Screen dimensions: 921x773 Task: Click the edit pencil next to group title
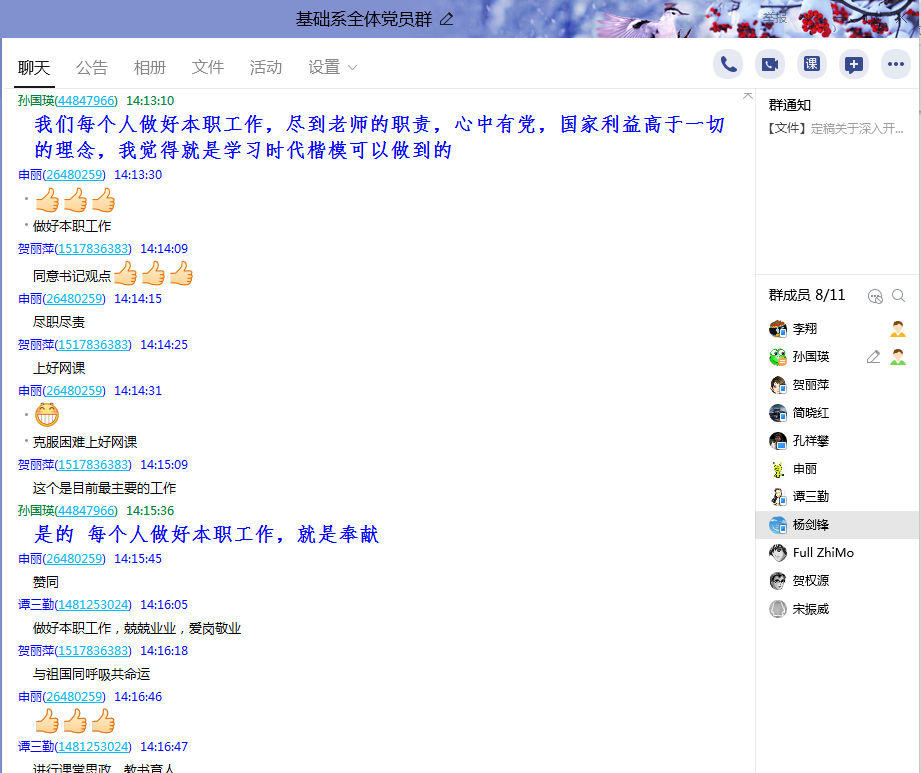tap(447, 19)
